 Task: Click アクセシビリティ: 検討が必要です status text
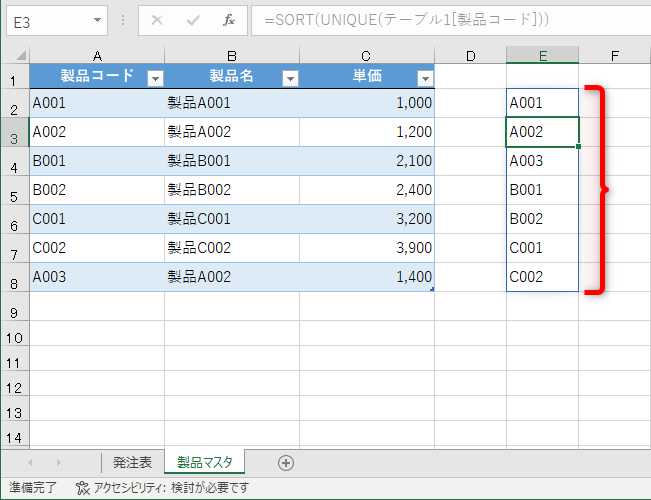coord(171,487)
